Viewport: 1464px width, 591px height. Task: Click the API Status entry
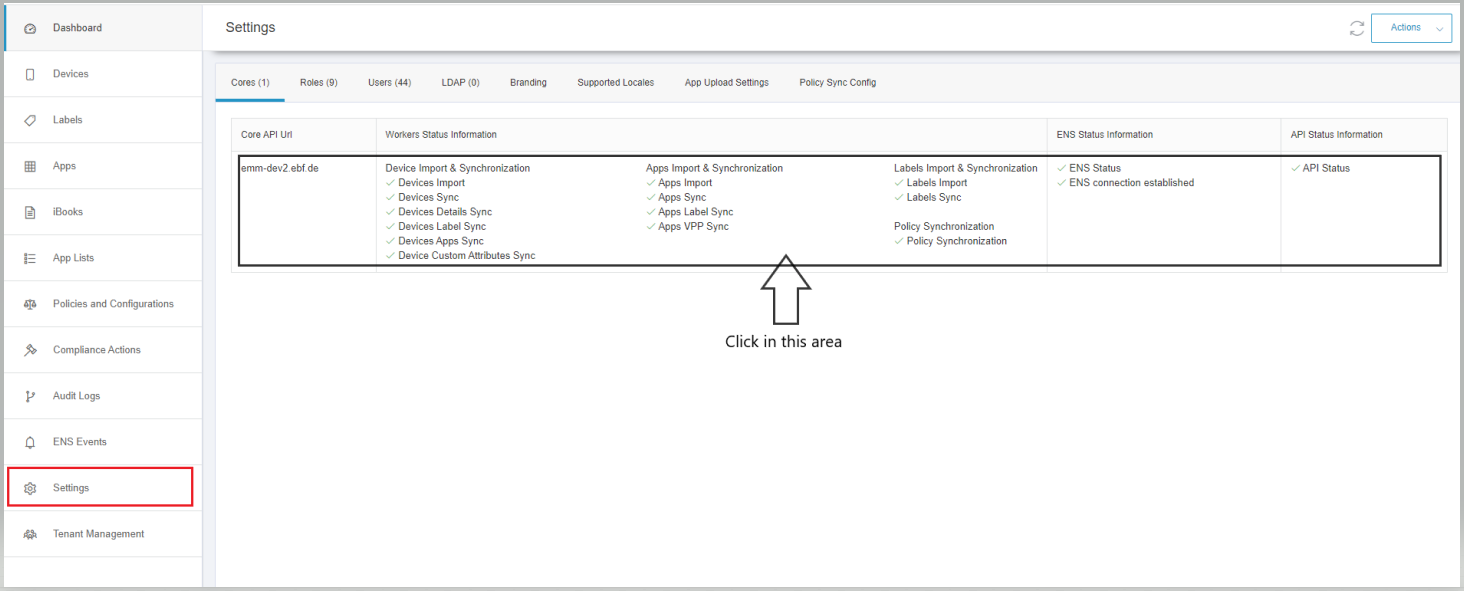click(x=1320, y=168)
